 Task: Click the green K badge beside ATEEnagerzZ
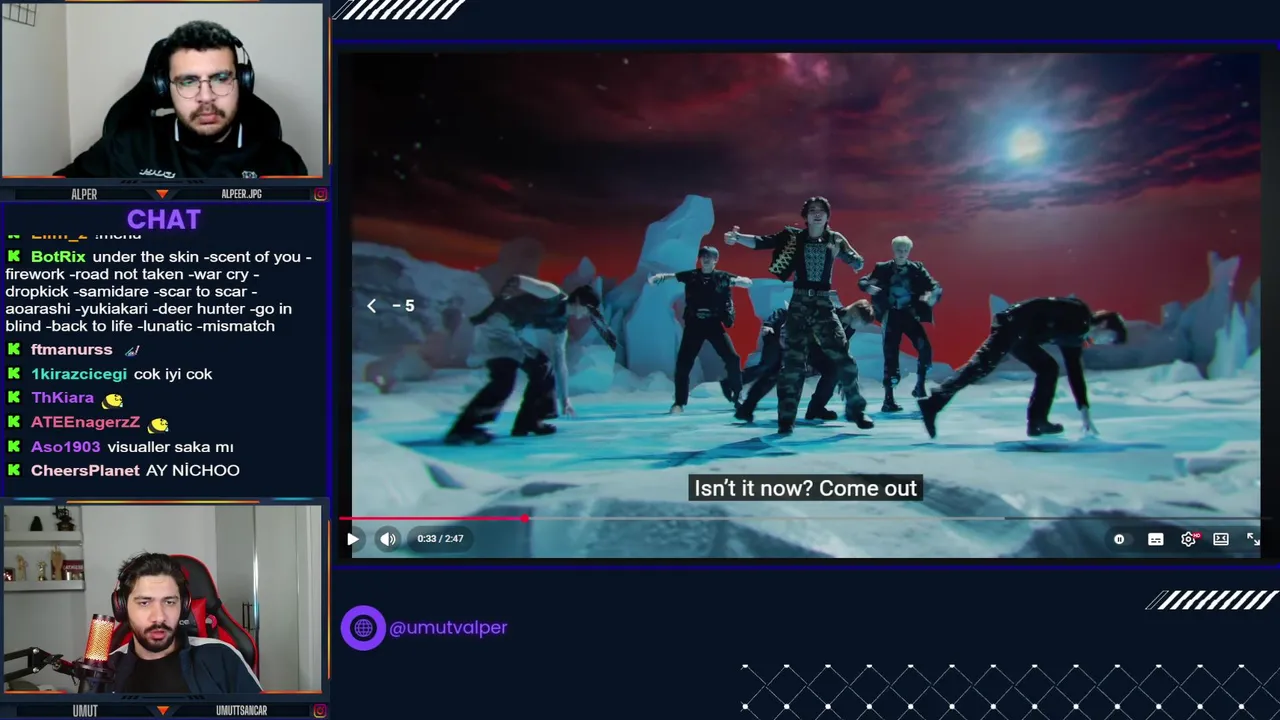click(x=14, y=423)
